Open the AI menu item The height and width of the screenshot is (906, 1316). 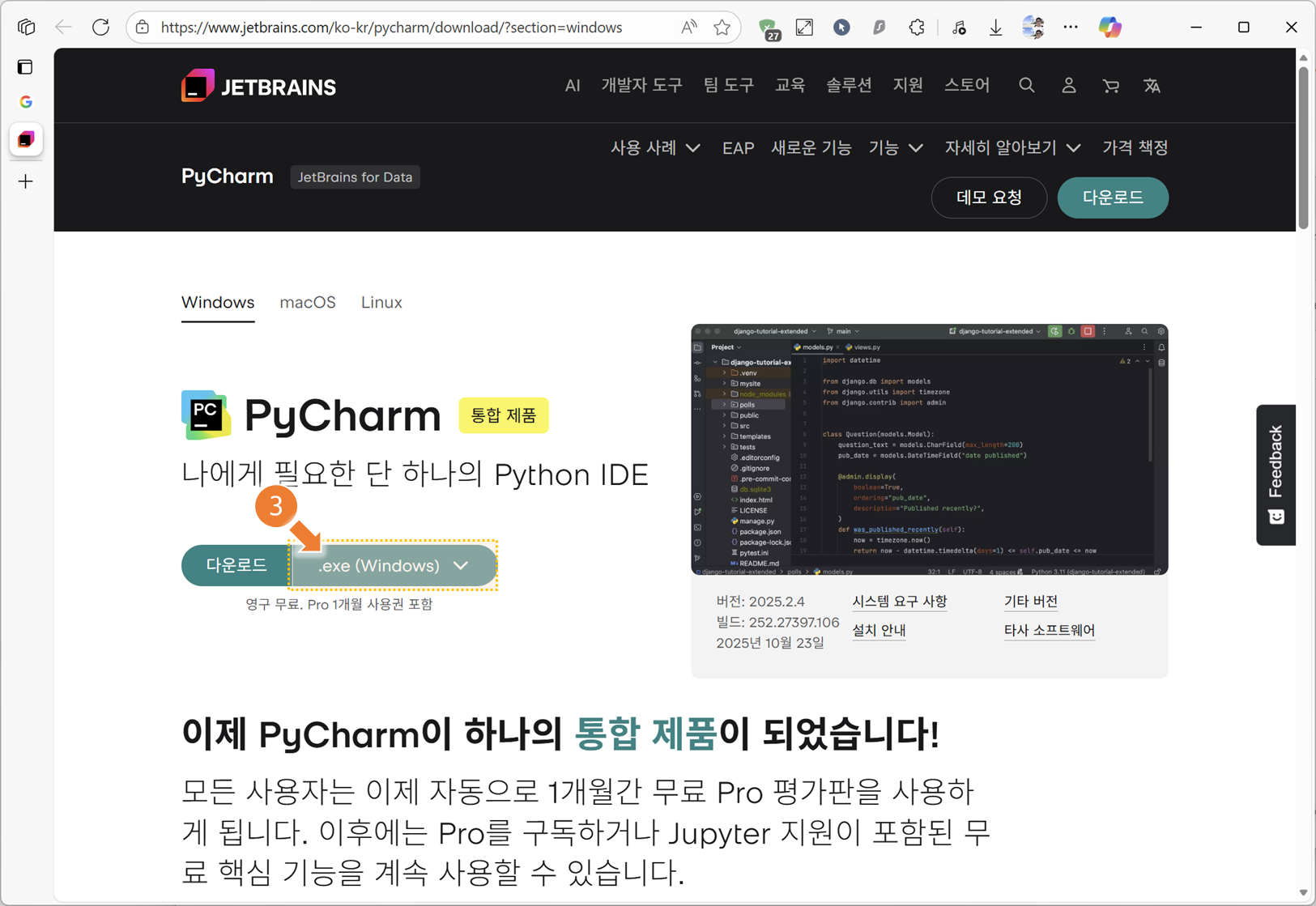573,85
